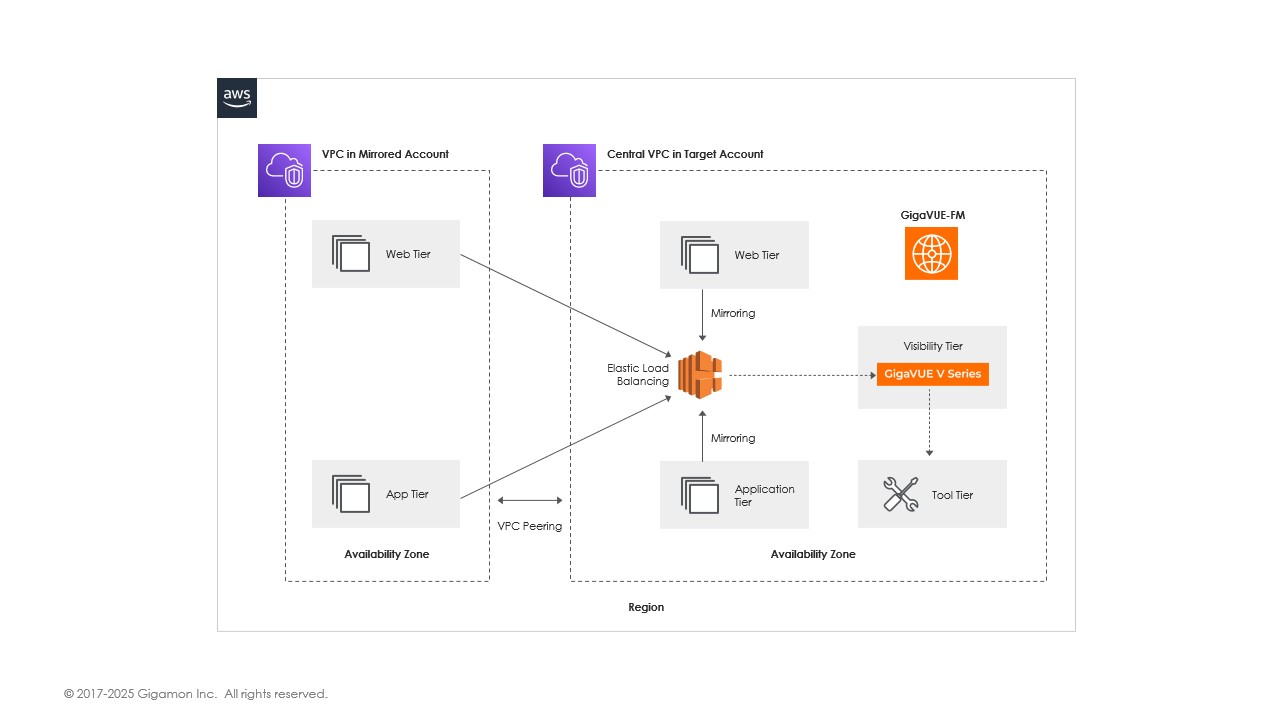Select the Visibility Tier label

click(932, 346)
